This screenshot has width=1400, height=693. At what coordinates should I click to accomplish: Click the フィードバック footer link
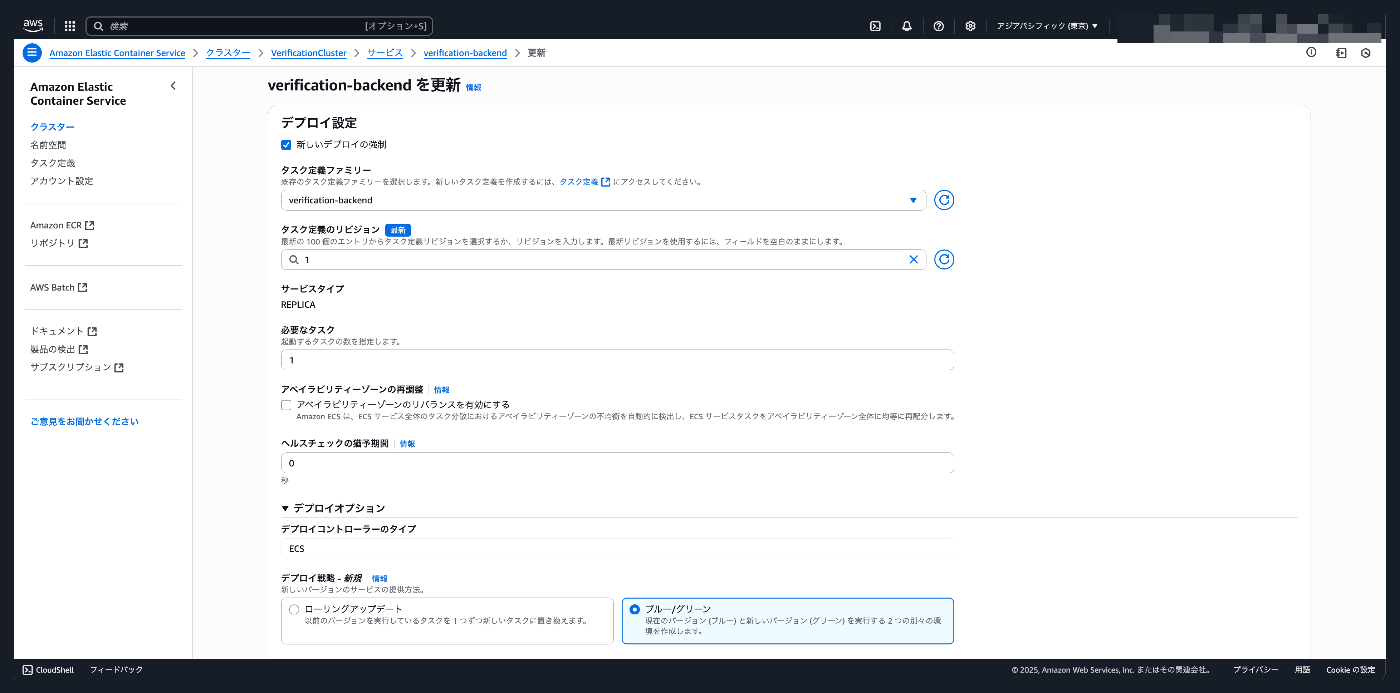[x=116, y=669]
